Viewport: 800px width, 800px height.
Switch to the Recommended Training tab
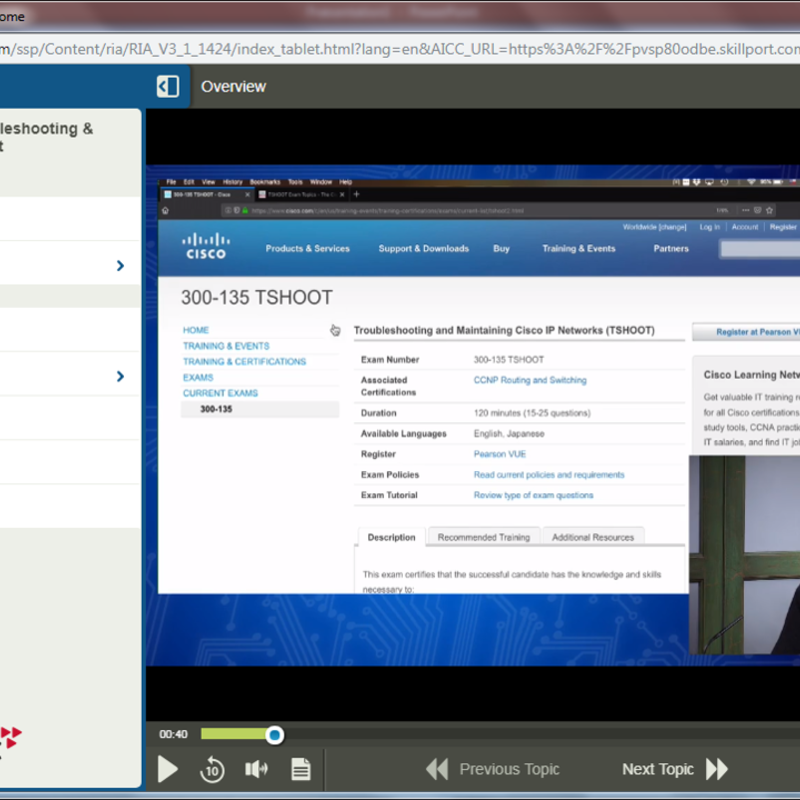click(x=484, y=537)
